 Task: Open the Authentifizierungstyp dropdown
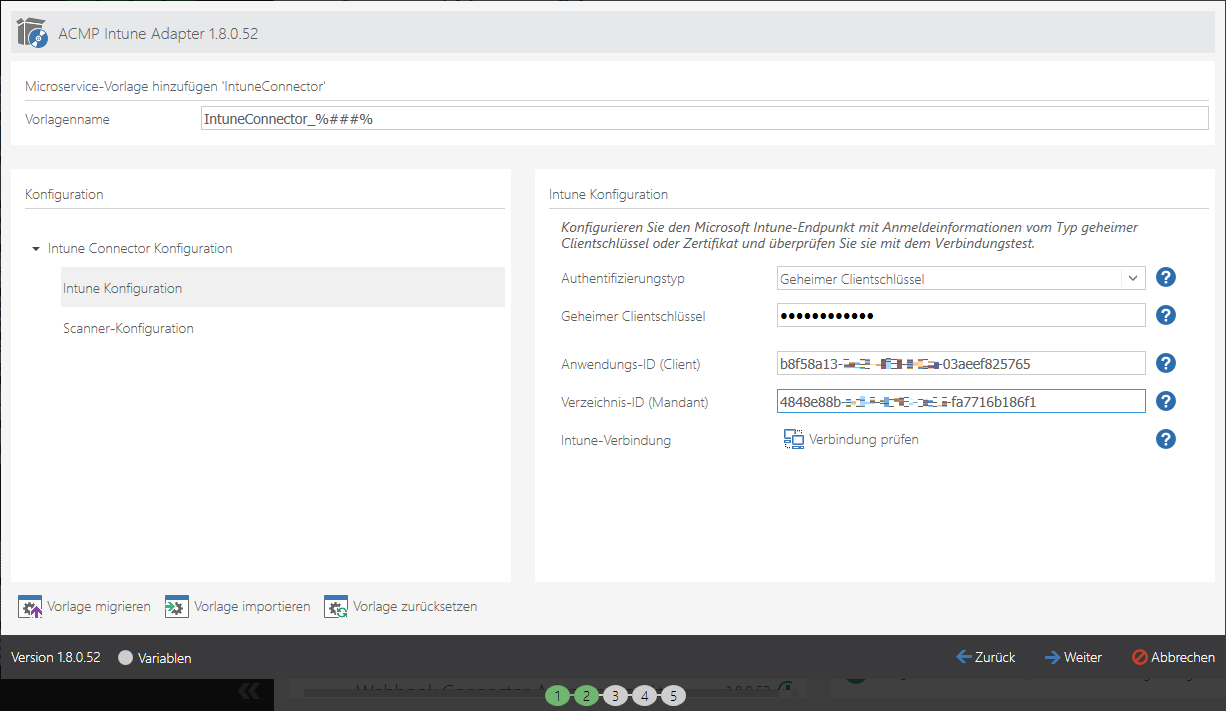click(1132, 279)
